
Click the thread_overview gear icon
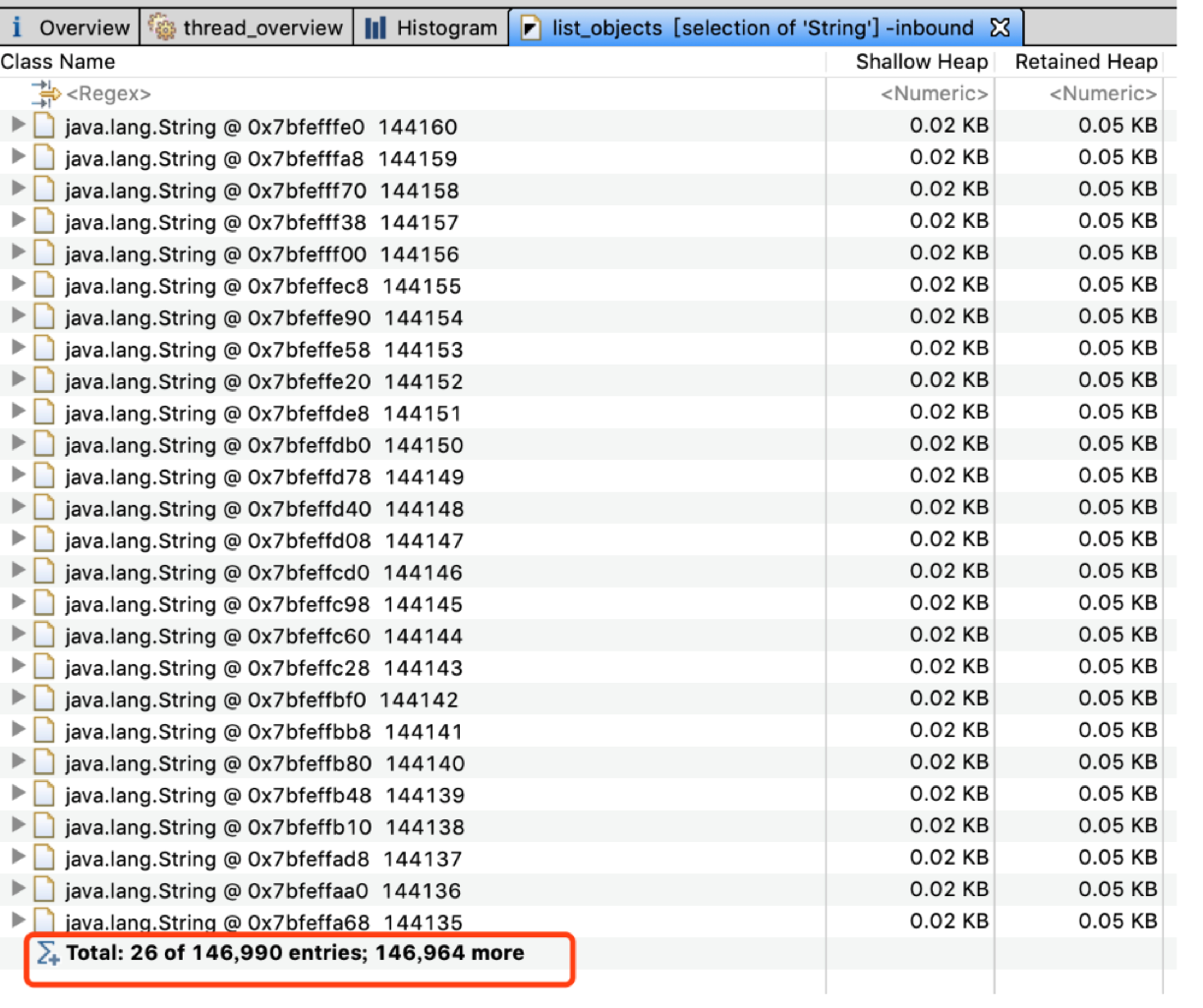click(x=161, y=28)
